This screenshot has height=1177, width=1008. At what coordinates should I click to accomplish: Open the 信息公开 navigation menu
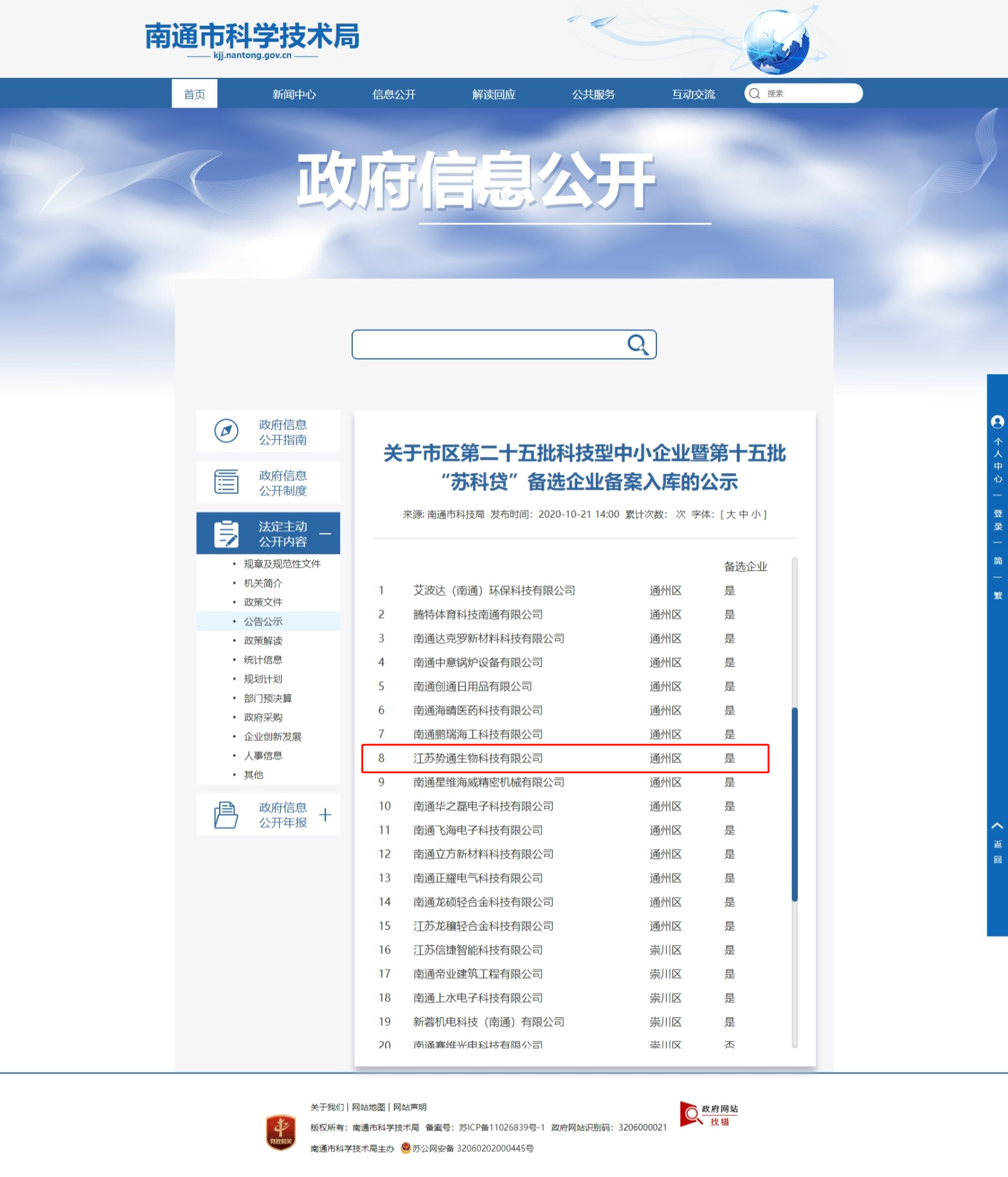(393, 94)
